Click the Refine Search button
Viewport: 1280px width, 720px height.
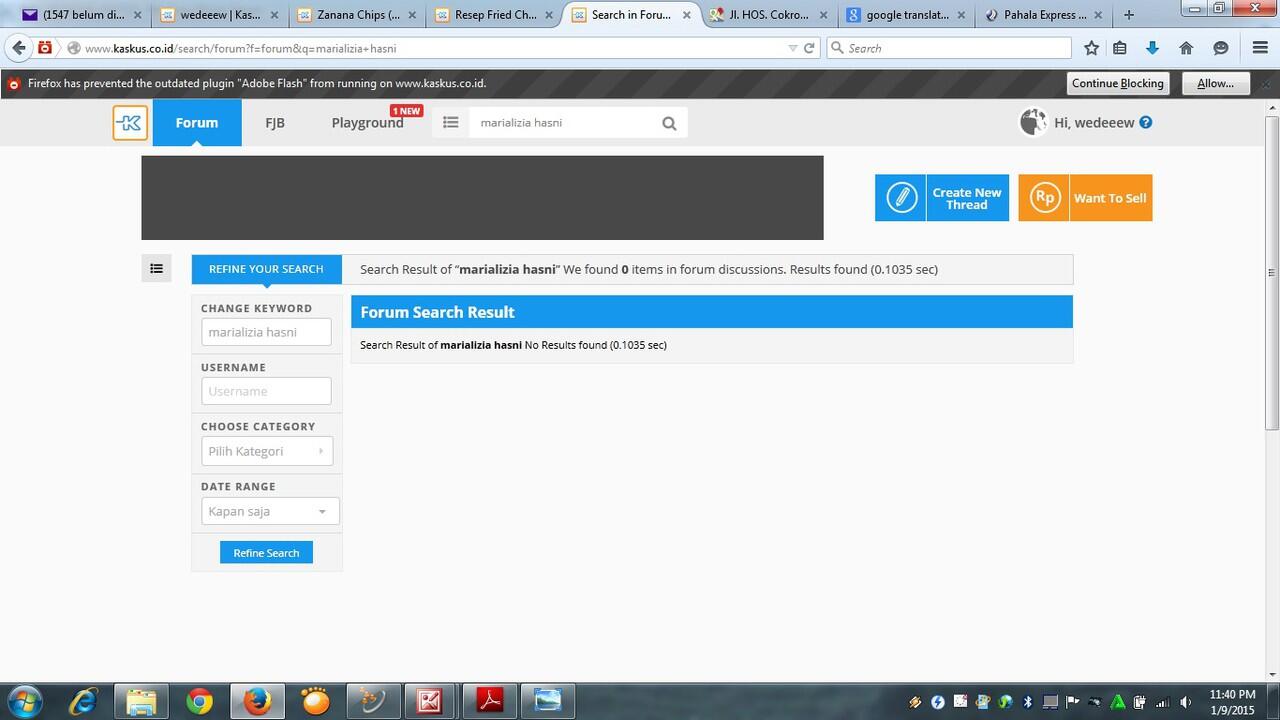(x=266, y=553)
